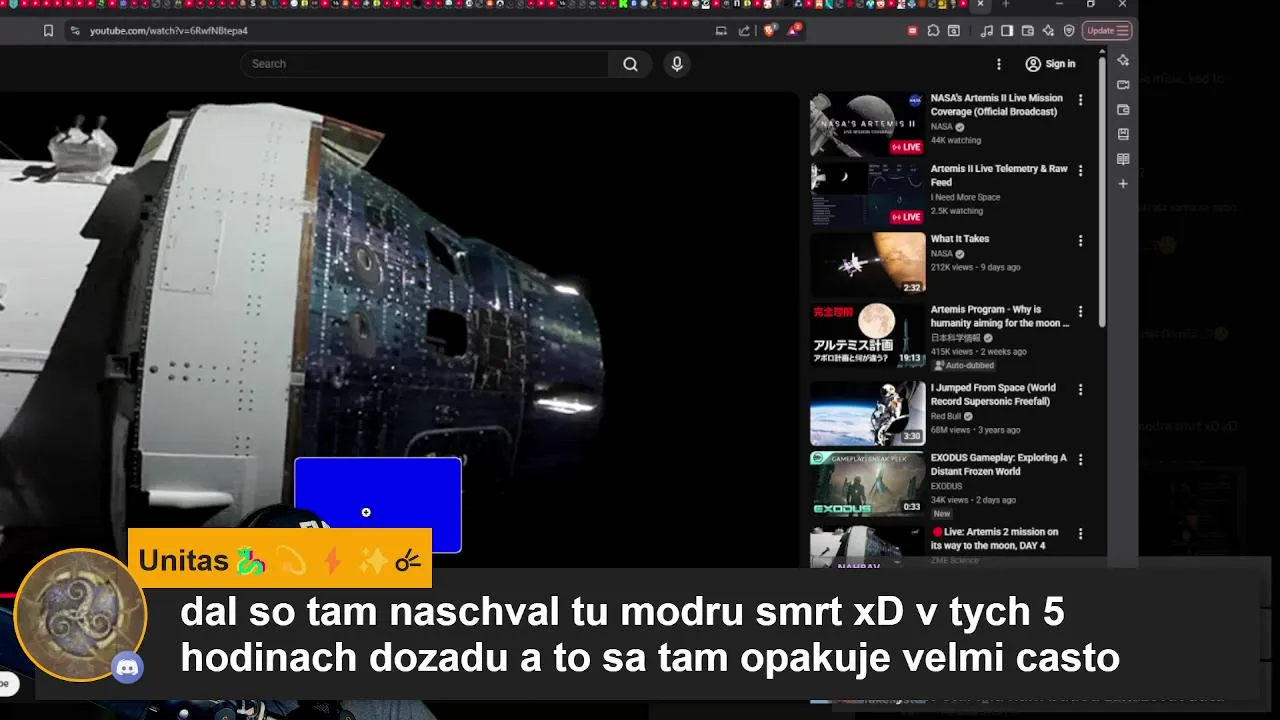Open the Brave Wallet icon in toolbar

coord(1027,31)
